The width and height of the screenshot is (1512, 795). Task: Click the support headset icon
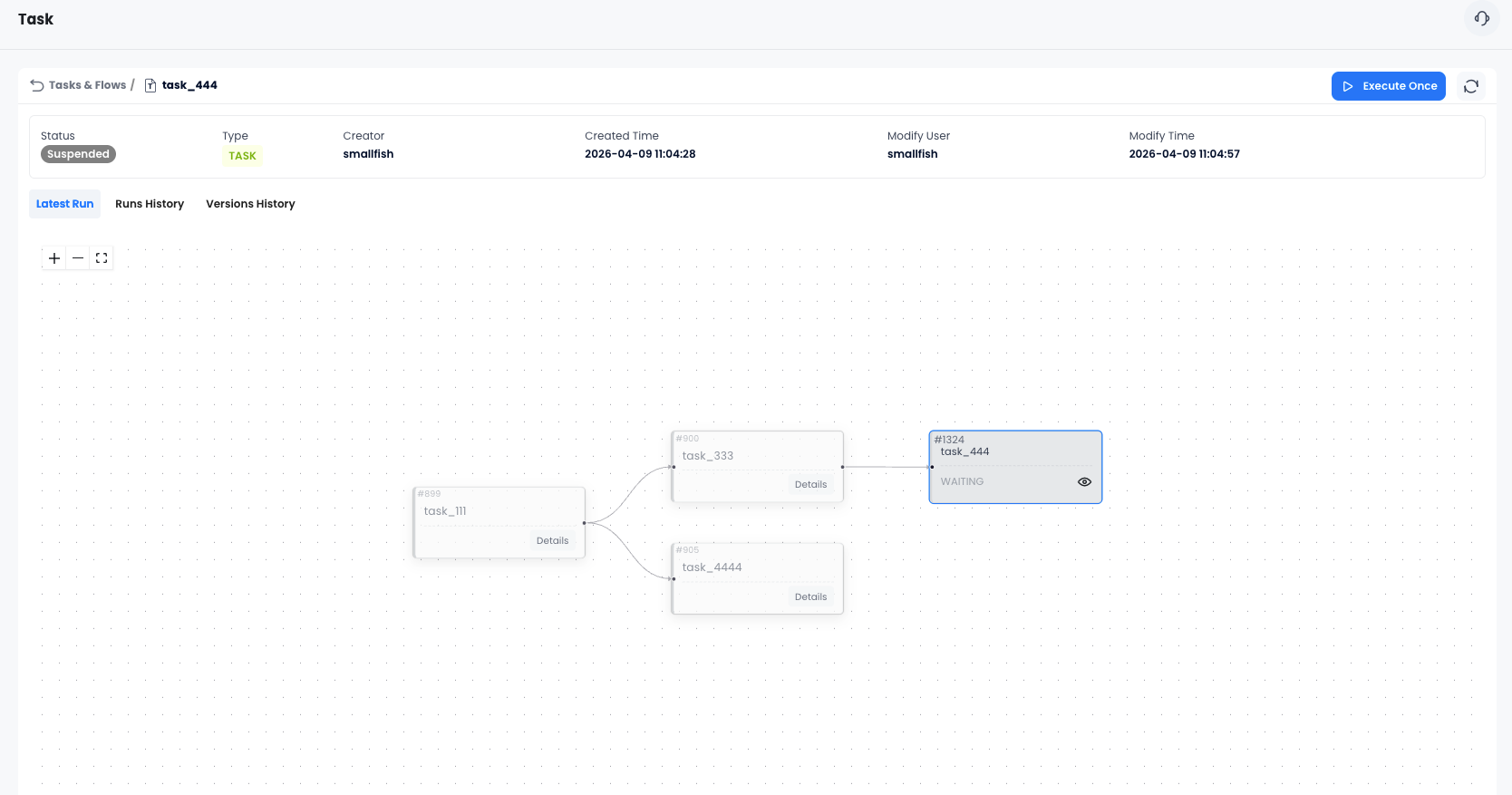click(x=1482, y=19)
